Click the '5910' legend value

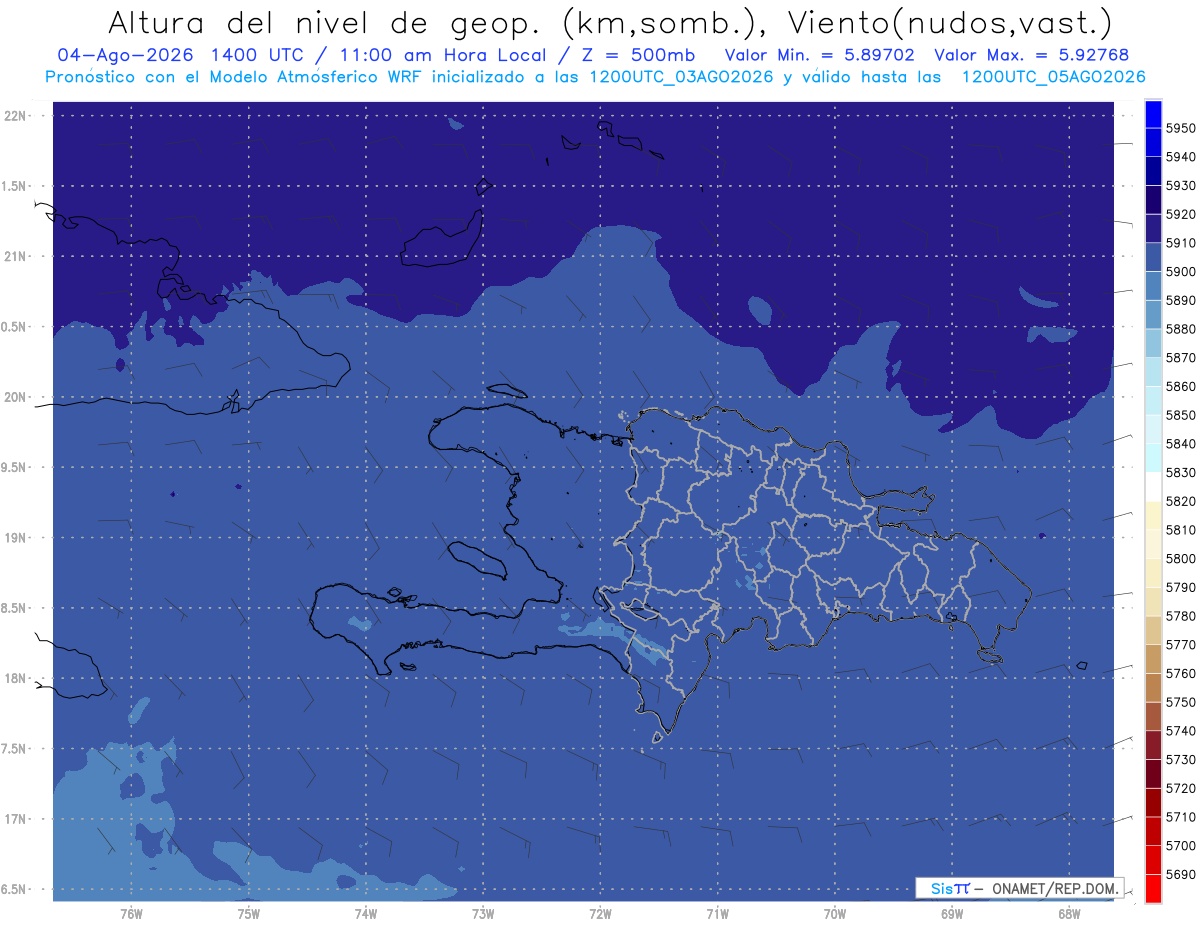(x=1181, y=243)
